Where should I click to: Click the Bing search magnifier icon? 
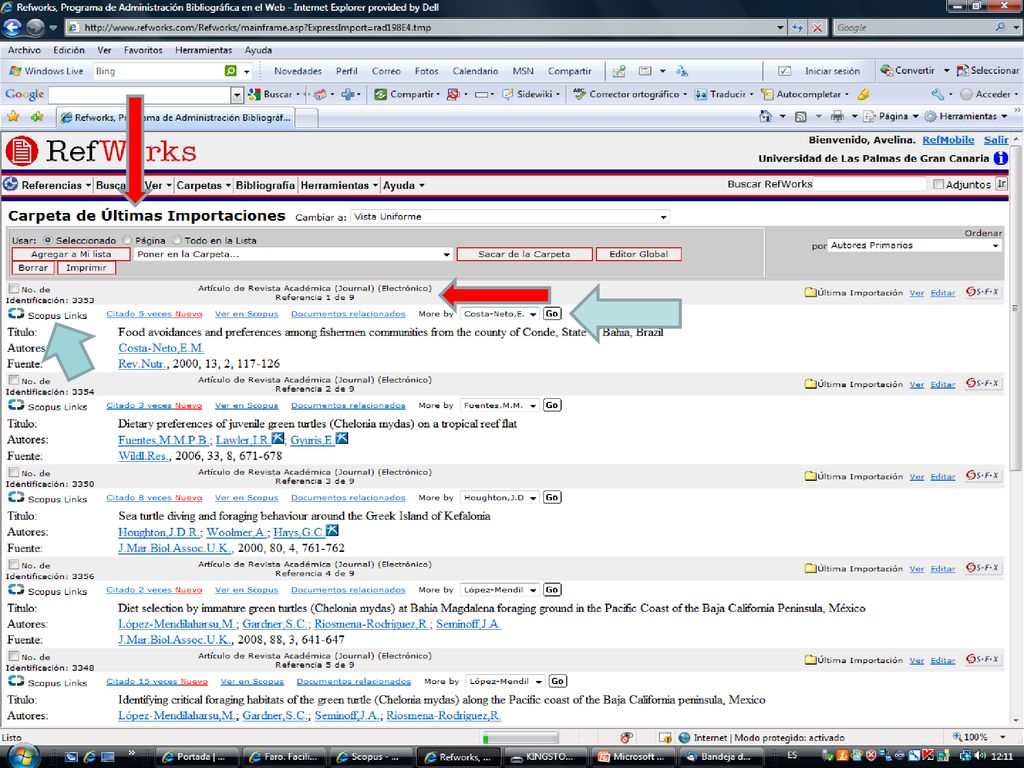[x=231, y=71]
